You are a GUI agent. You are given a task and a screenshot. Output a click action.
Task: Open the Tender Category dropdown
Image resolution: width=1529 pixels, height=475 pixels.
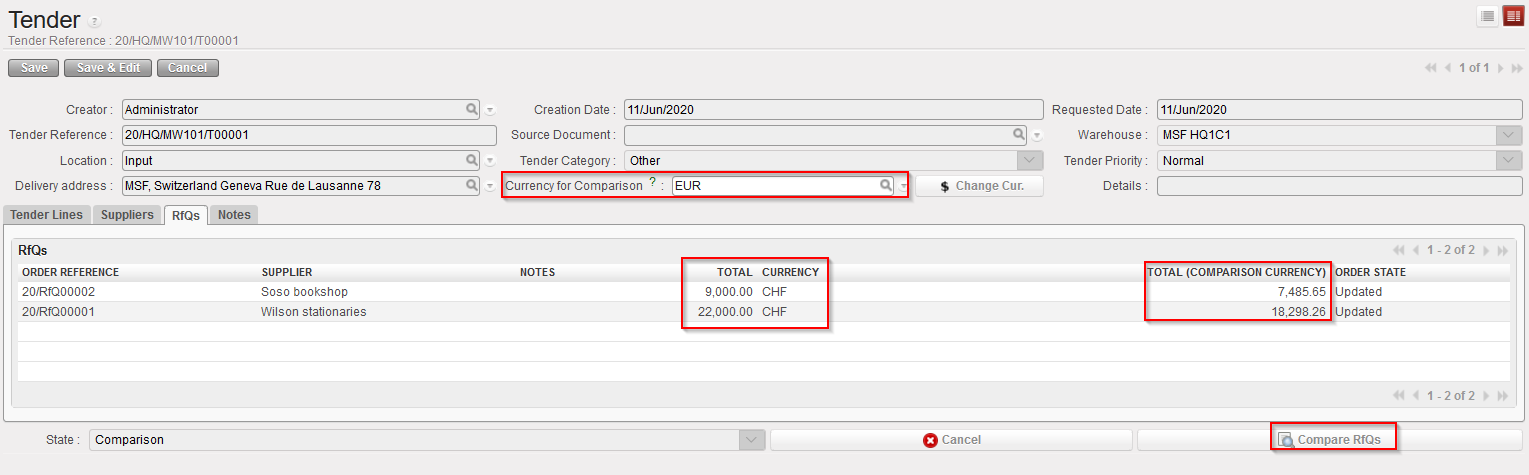point(1030,160)
